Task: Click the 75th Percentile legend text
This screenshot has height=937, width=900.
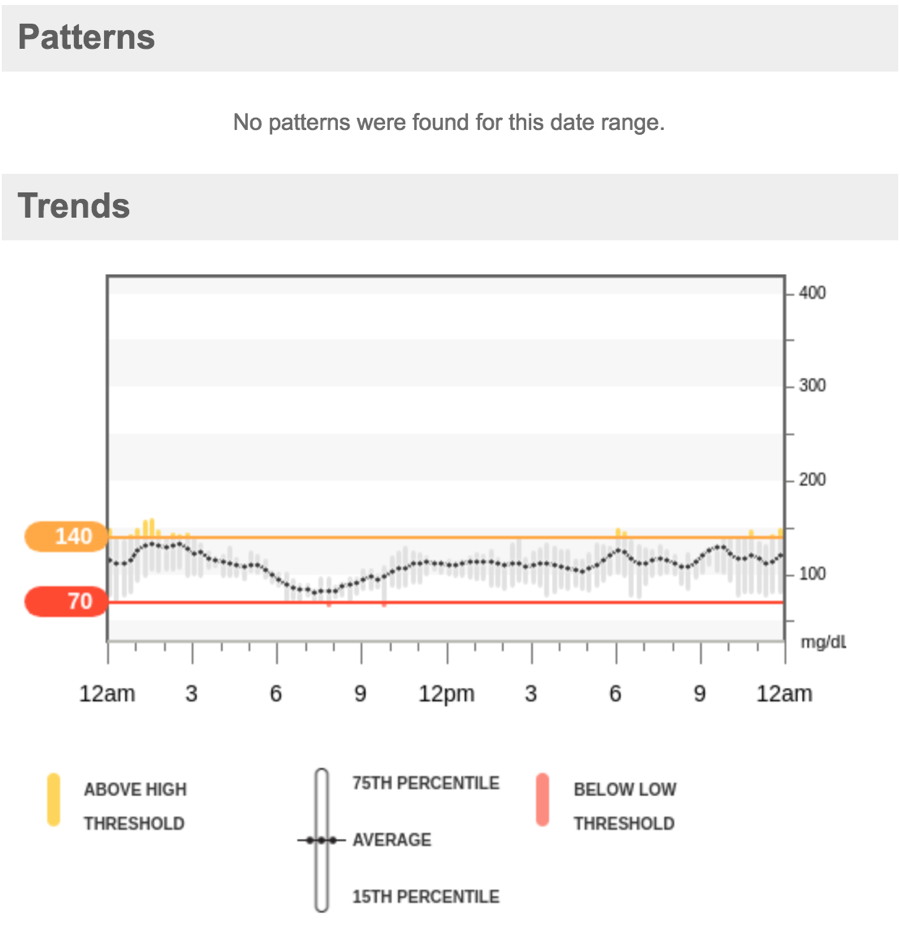Action: (425, 783)
